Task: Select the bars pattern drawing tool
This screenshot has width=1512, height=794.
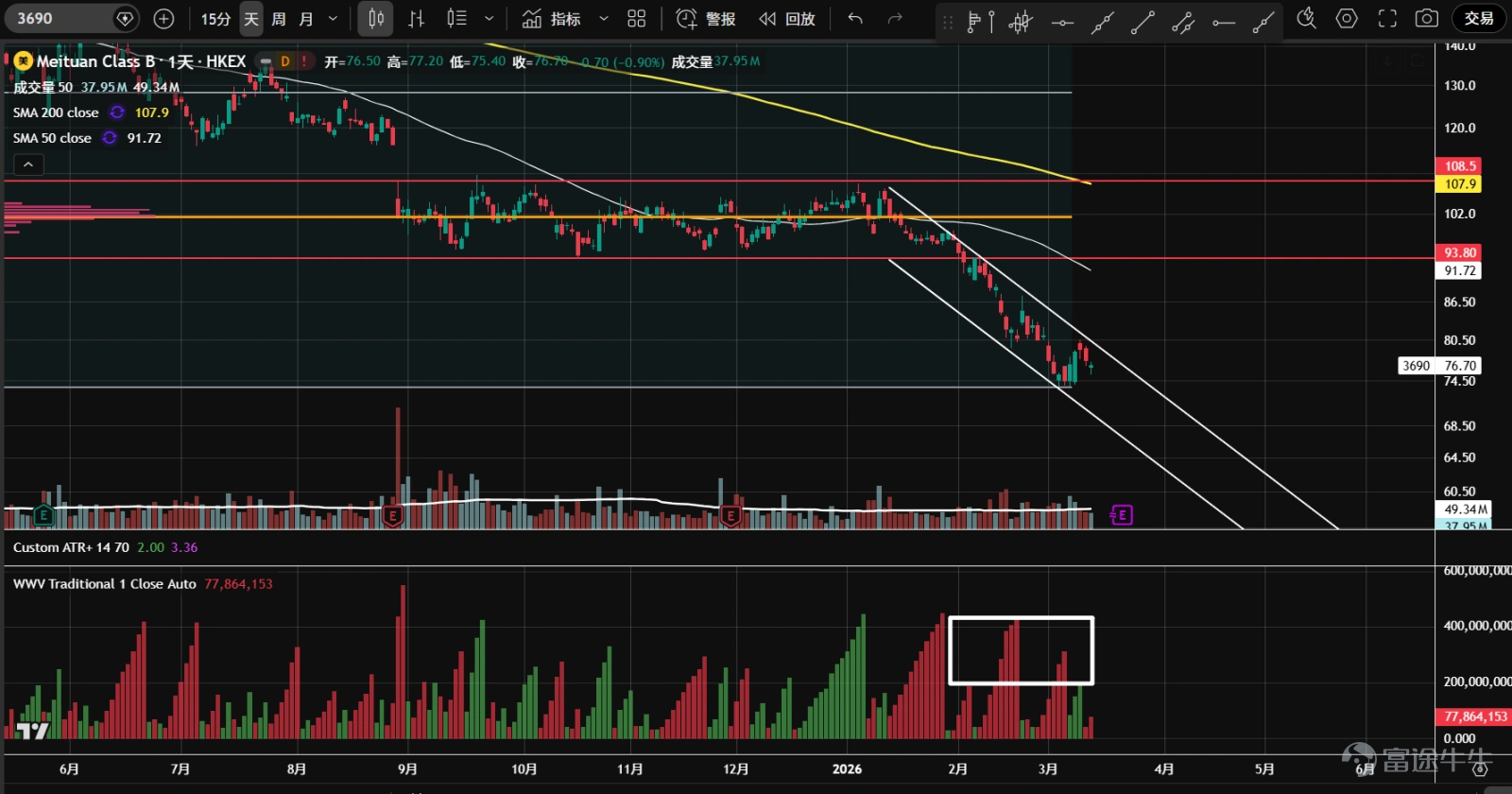Action: (x=1021, y=21)
